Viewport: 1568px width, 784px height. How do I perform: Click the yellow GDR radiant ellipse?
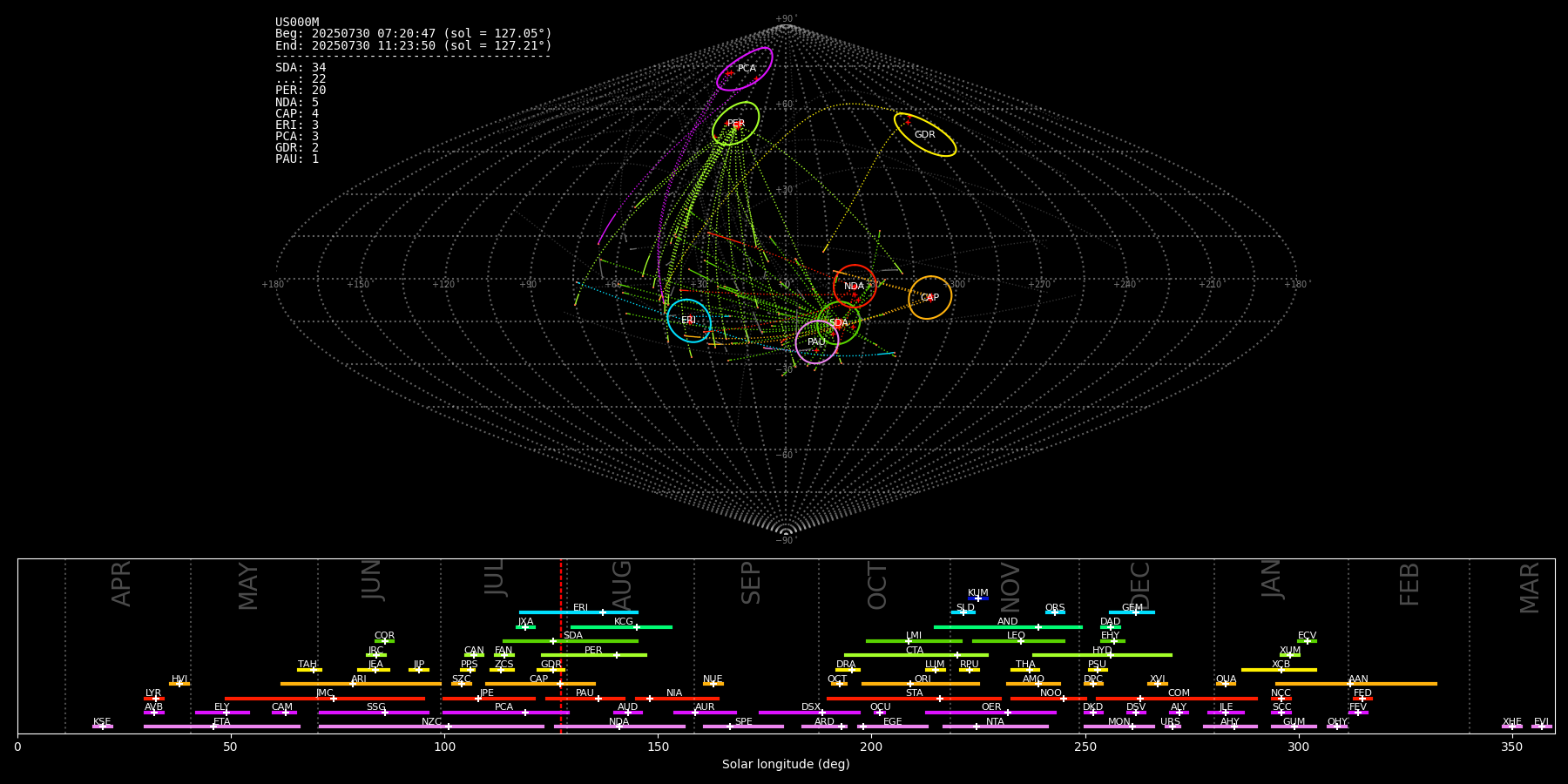[925, 135]
